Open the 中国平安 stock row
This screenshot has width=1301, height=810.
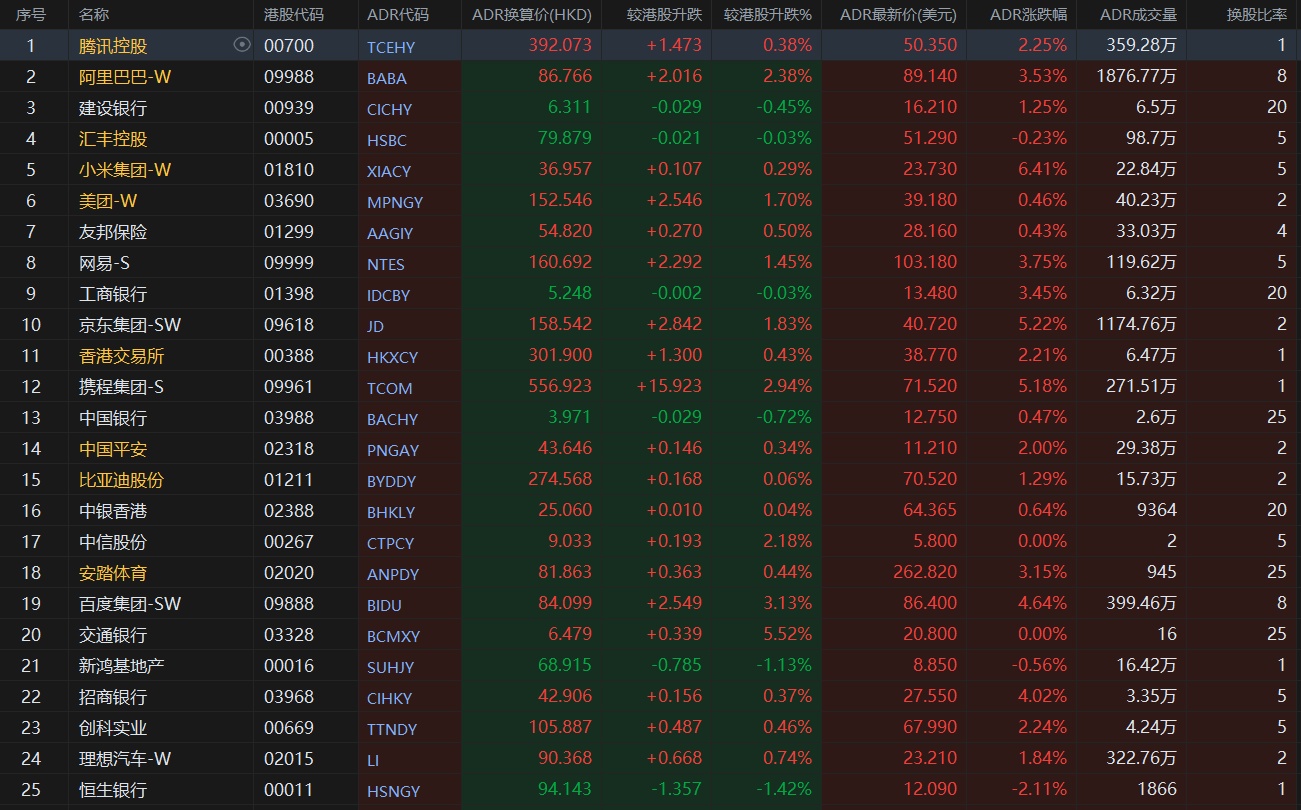tap(113, 449)
